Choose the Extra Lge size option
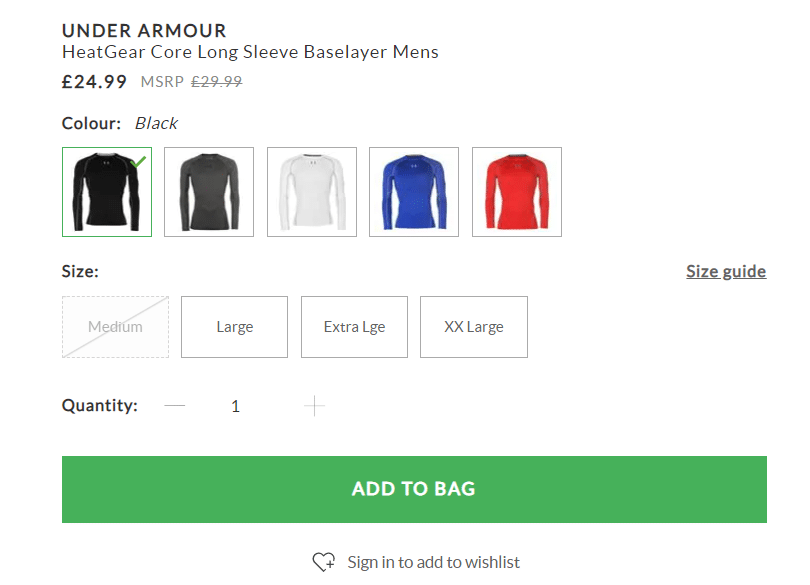This screenshot has height=585, width=810. [354, 326]
